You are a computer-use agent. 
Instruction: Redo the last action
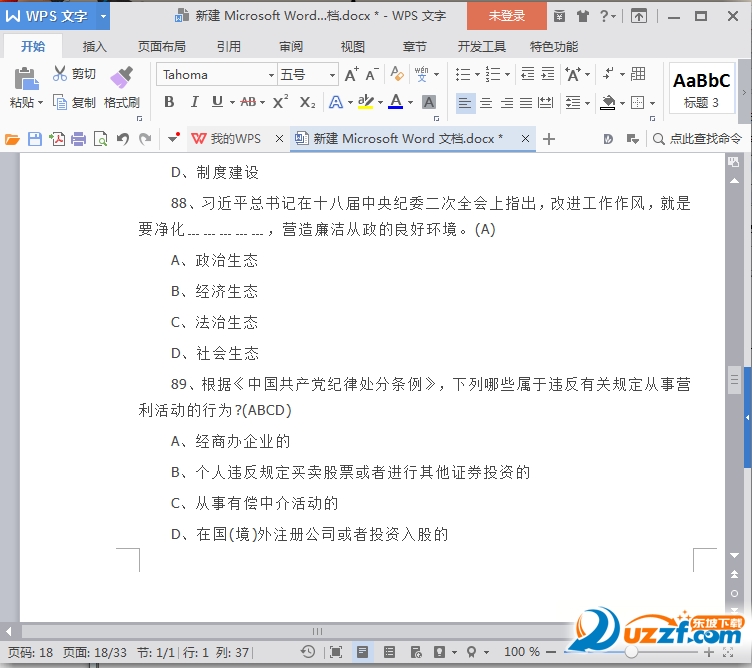145,139
